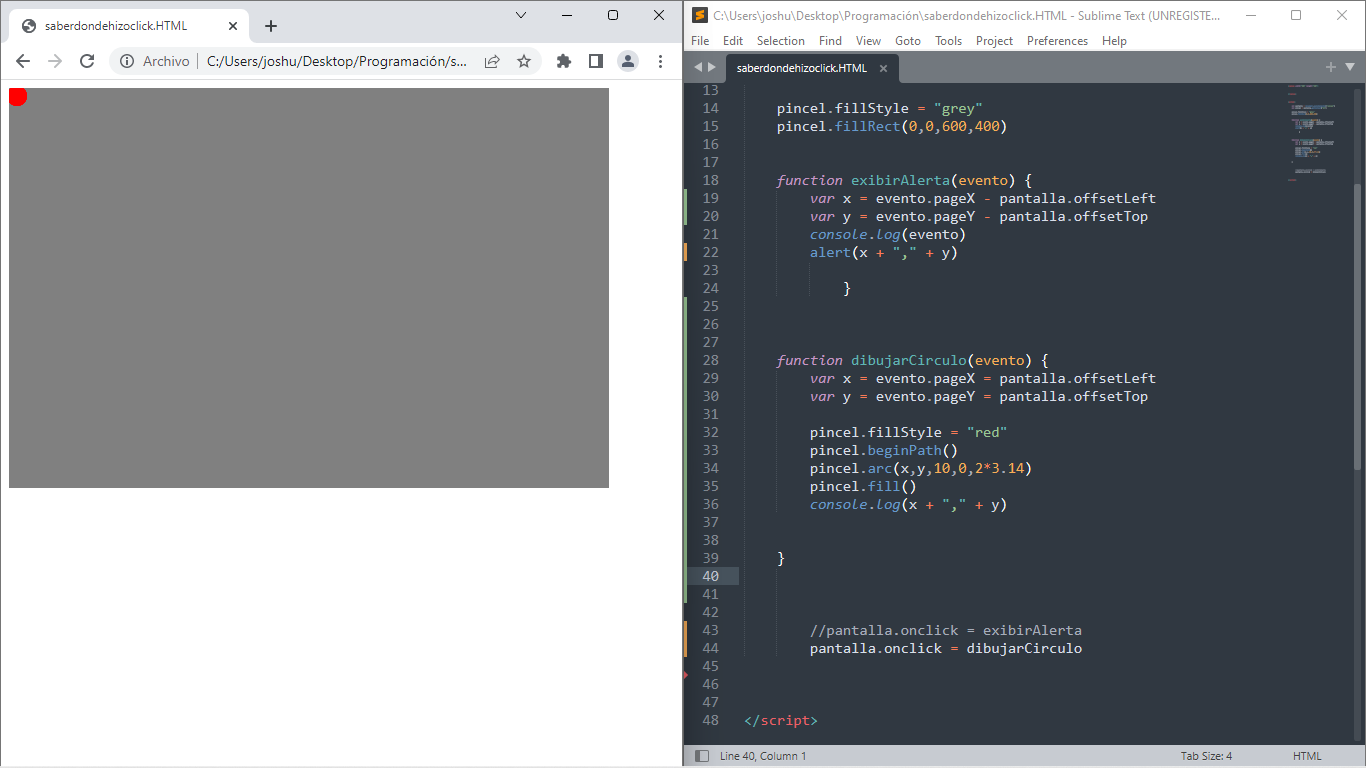The width and height of the screenshot is (1366, 768).
Task: Toggle Chrome side panel icon
Action: click(x=596, y=61)
